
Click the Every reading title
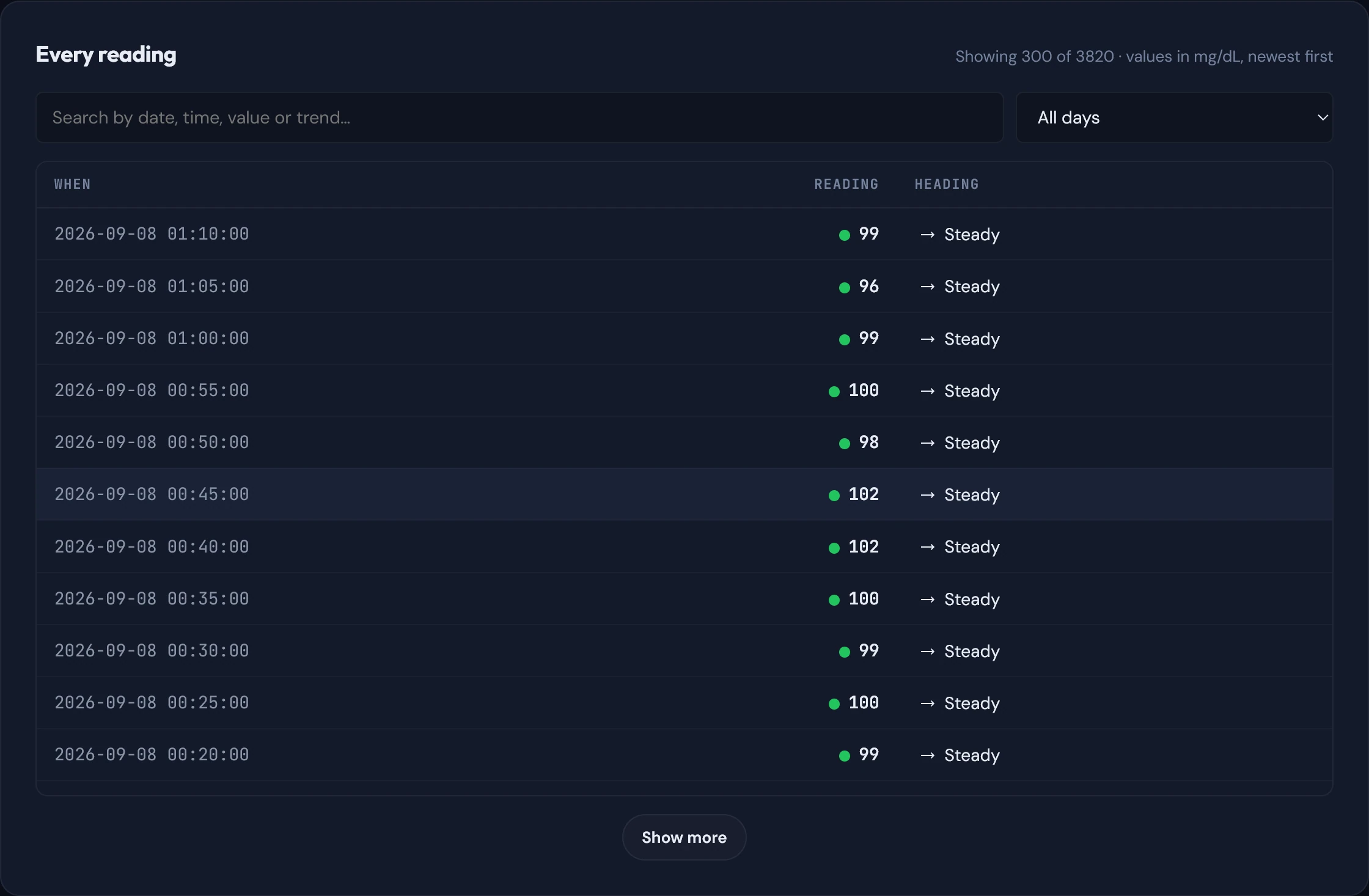point(106,55)
